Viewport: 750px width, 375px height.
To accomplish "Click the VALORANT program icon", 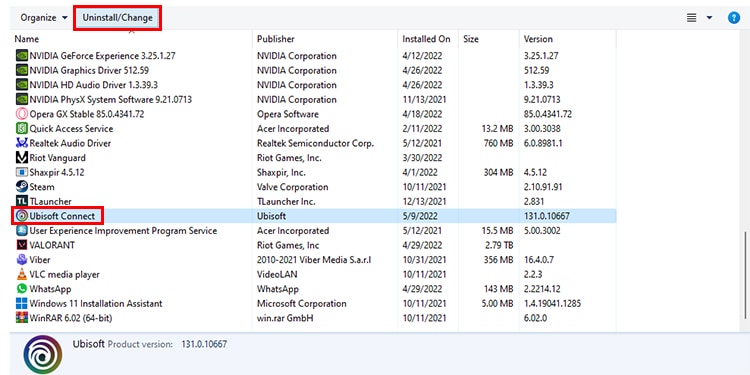I will [22, 245].
